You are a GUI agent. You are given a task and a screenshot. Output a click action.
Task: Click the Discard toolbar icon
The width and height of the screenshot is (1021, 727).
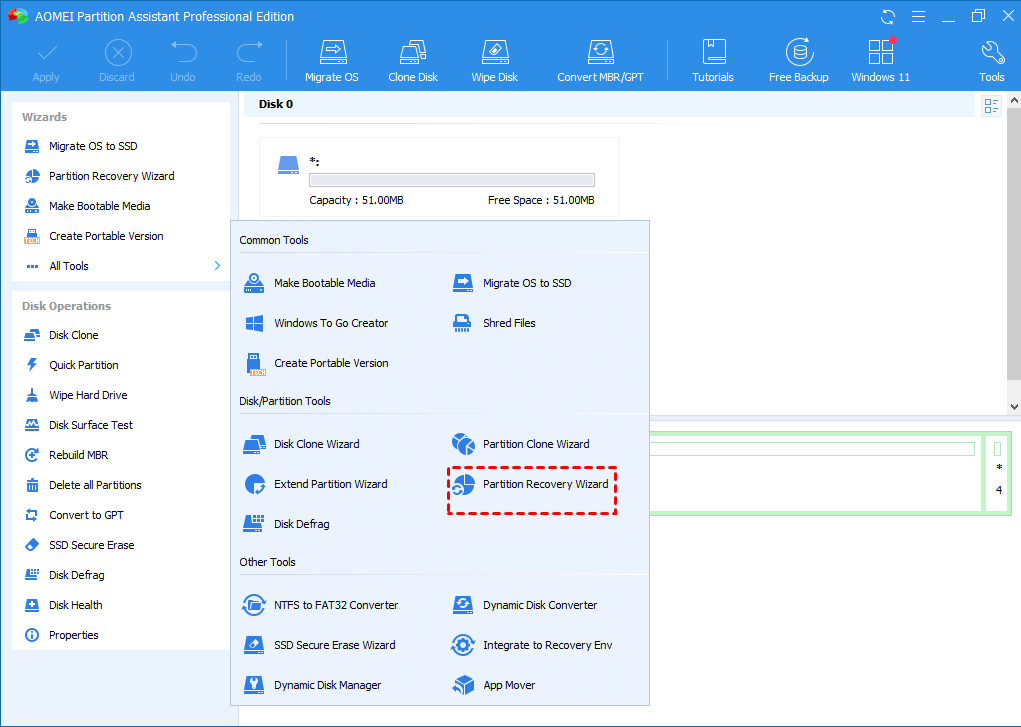tap(117, 62)
